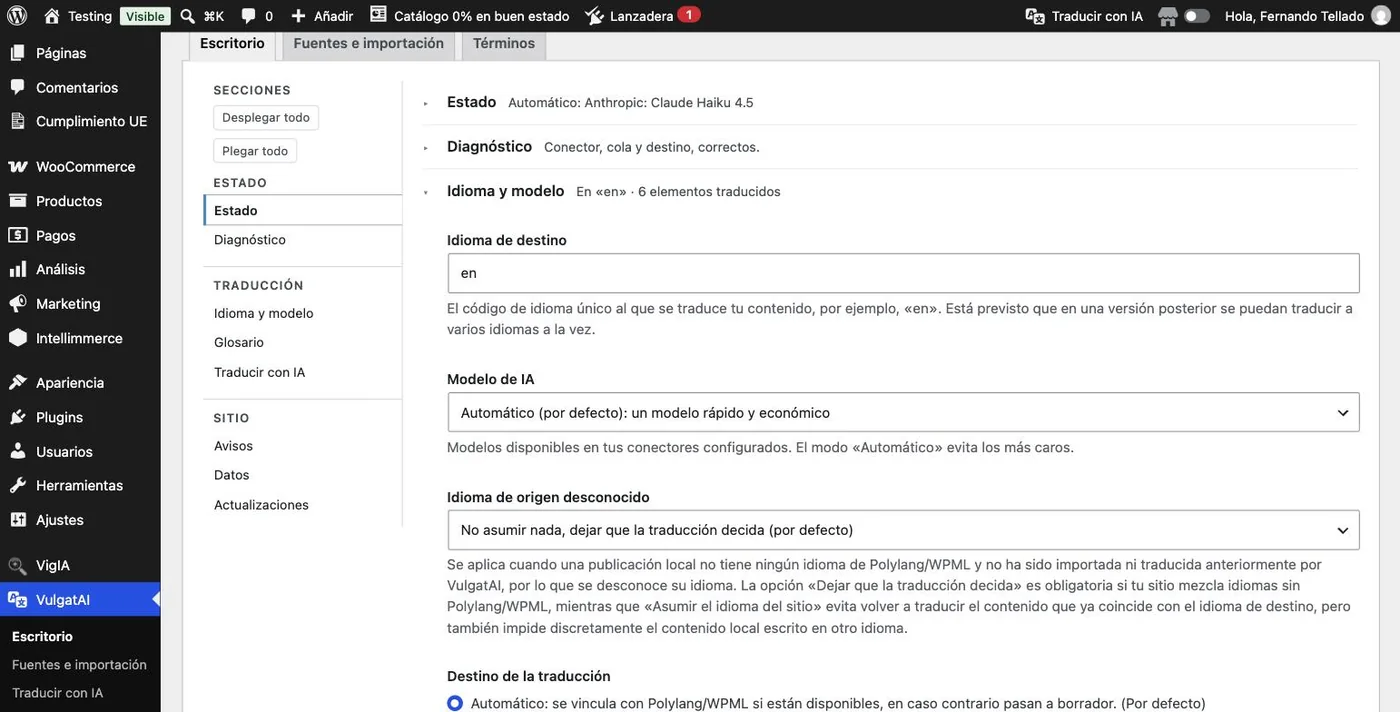
Task: Switch to the Términos tab
Action: tap(504, 44)
